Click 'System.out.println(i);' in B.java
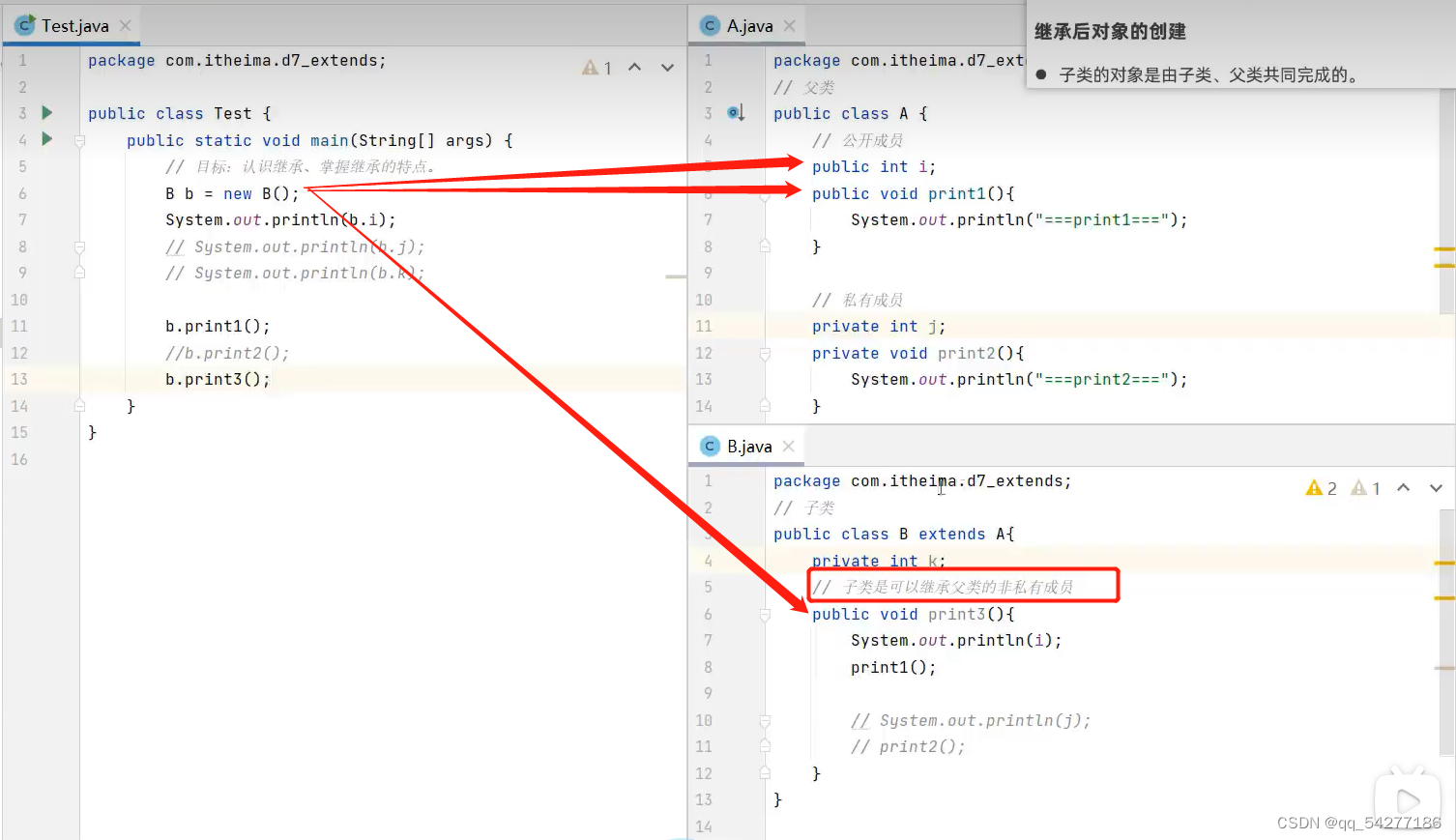This screenshot has height=840, width=1456. [x=956, y=640]
